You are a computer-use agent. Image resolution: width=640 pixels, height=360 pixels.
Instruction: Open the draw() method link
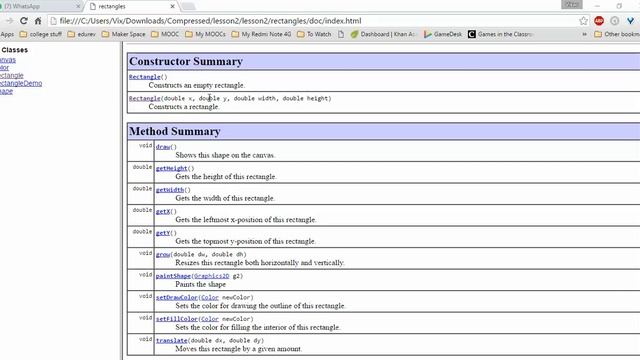point(163,147)
